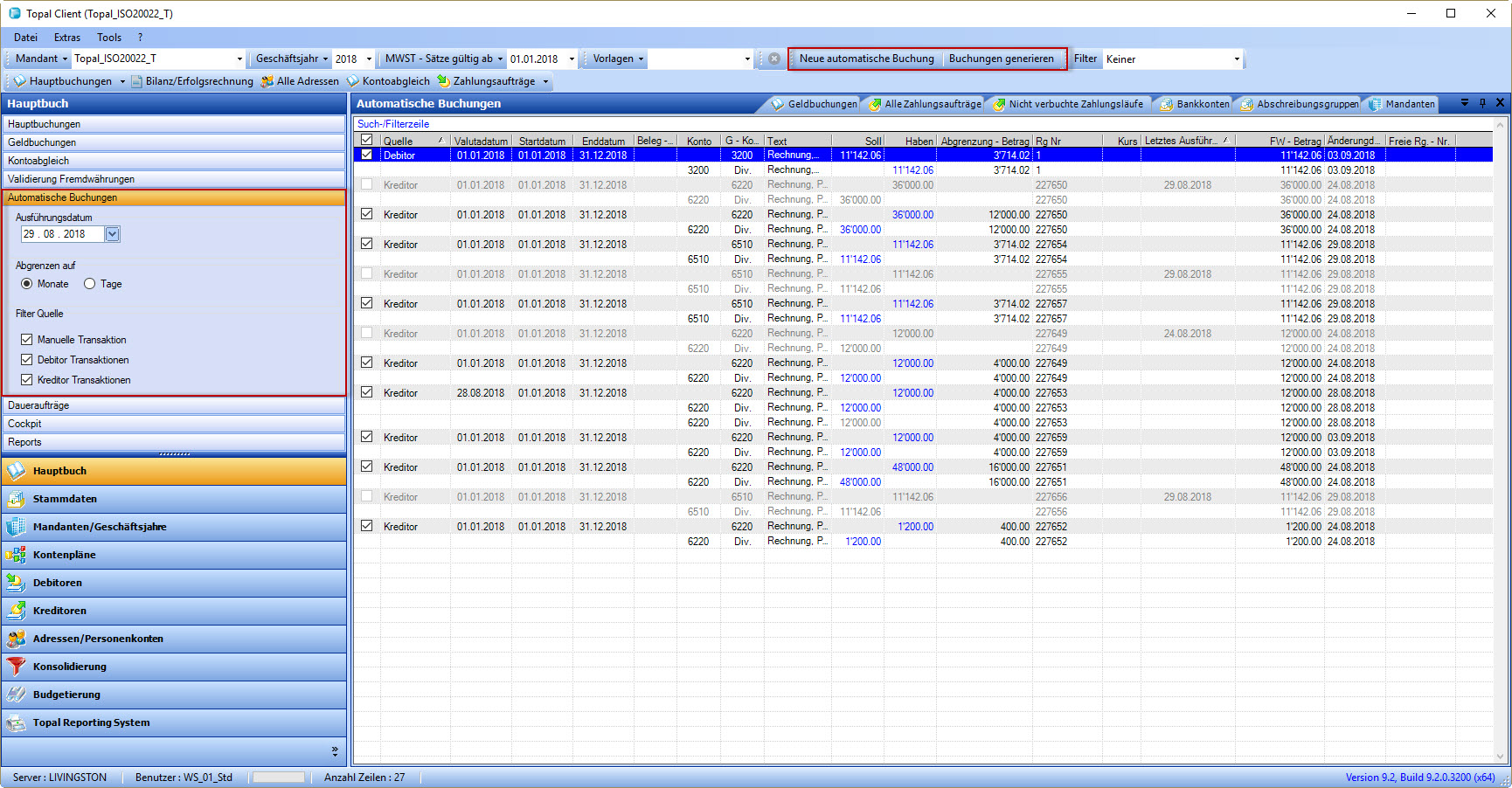1512x788 pixels.
Task: Click the Stammdaten navigation icon
Action: pyautogui.click(x=16, y=499)
